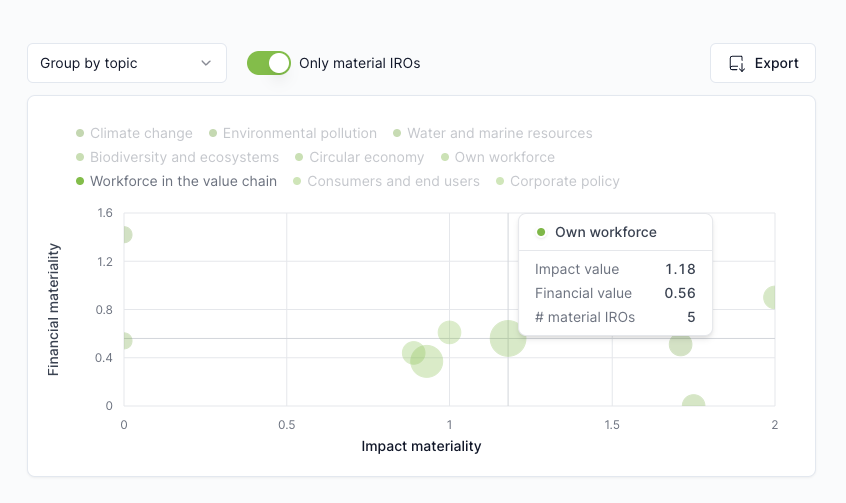The height and width of the screenshot is (503, 846).
Task: Click the Export button
Action: tap(762, 63)
